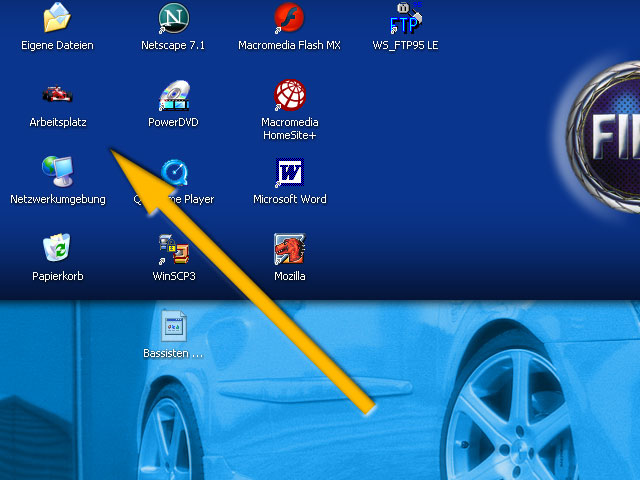
Task: Click the "Netzwerkumgebung" label text
Action: point(57,199)
